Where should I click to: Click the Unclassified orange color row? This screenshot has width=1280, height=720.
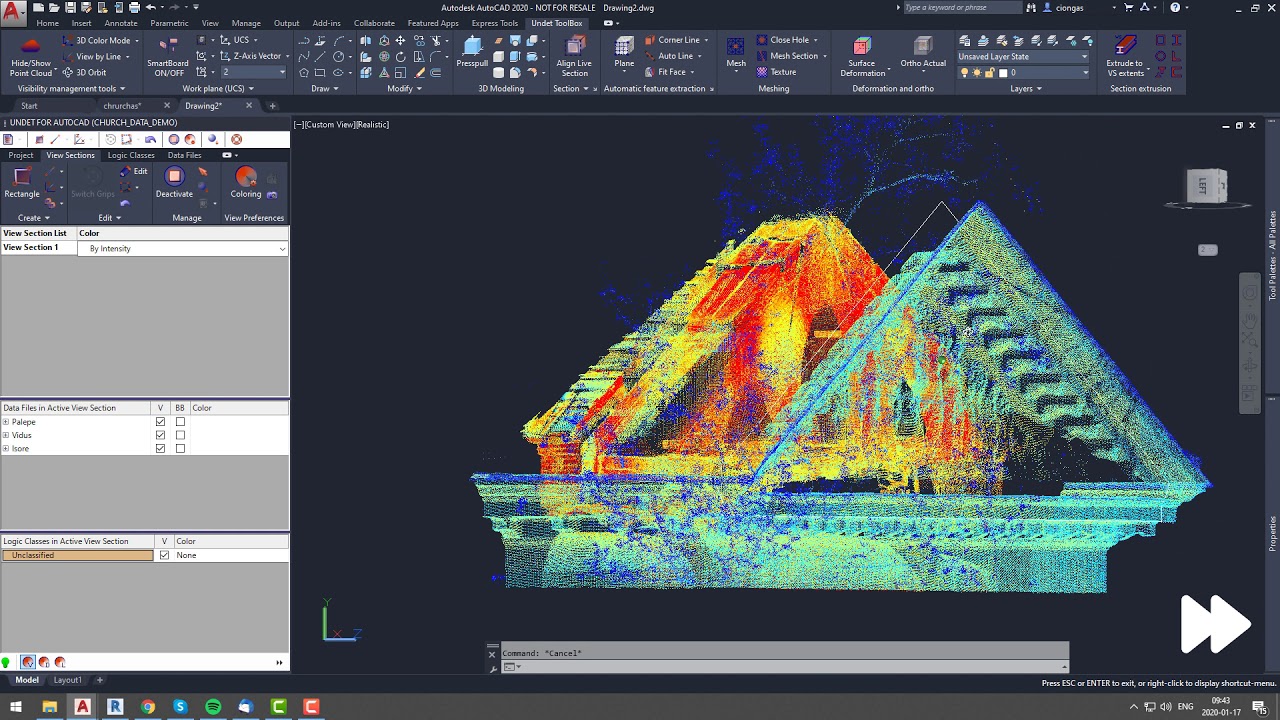tap(78, 555)
